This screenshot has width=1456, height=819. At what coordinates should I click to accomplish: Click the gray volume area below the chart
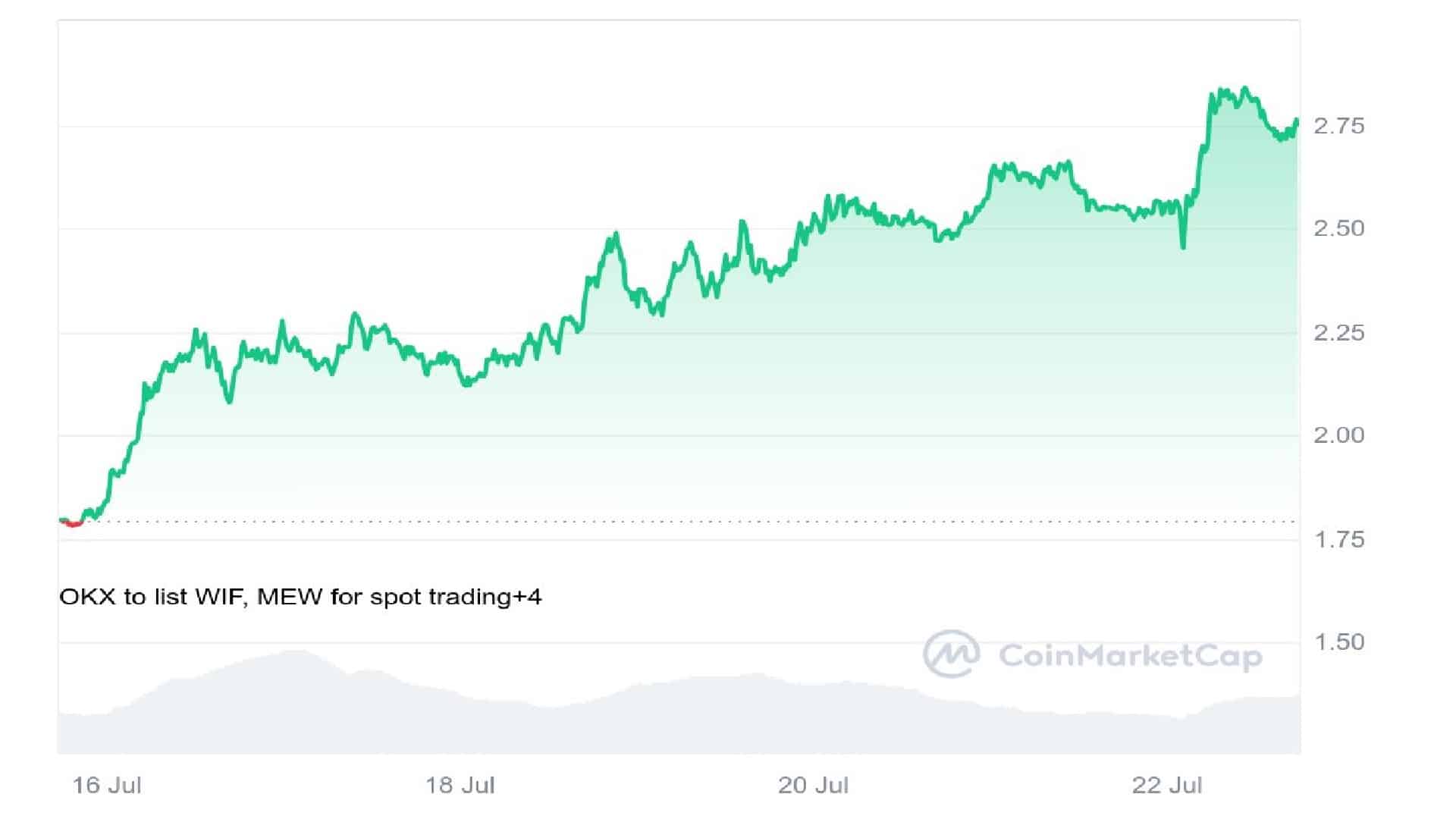coord(682,720)
